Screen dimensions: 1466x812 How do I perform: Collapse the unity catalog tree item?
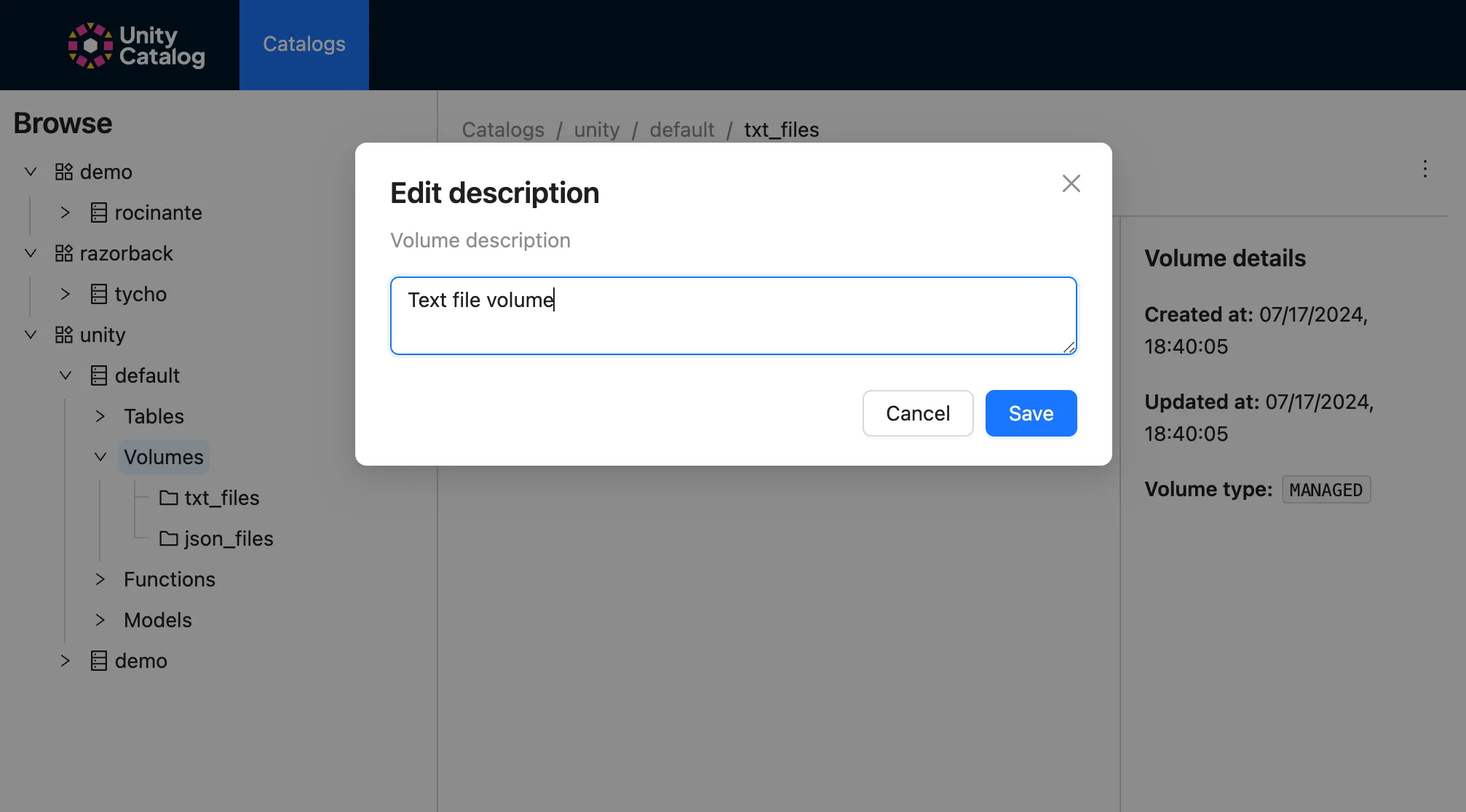click(30, 335)
